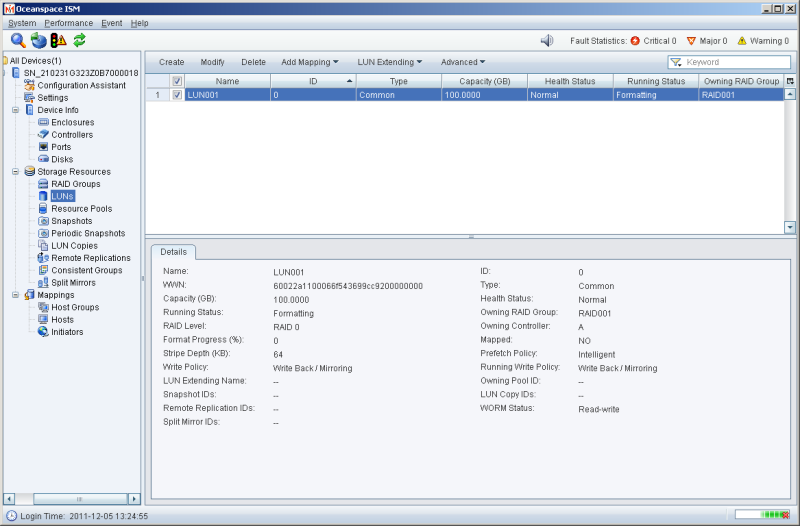
Task: Click the column chooser icon in table header
Action: coord(790,81)
